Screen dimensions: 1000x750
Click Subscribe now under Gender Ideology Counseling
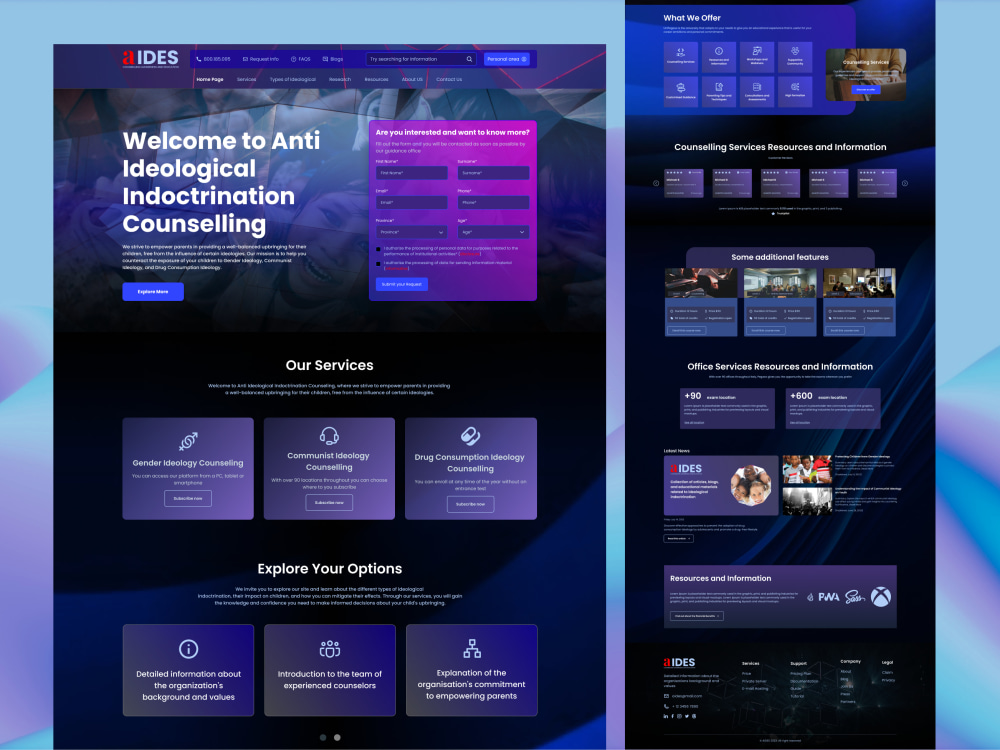(188, 499)
